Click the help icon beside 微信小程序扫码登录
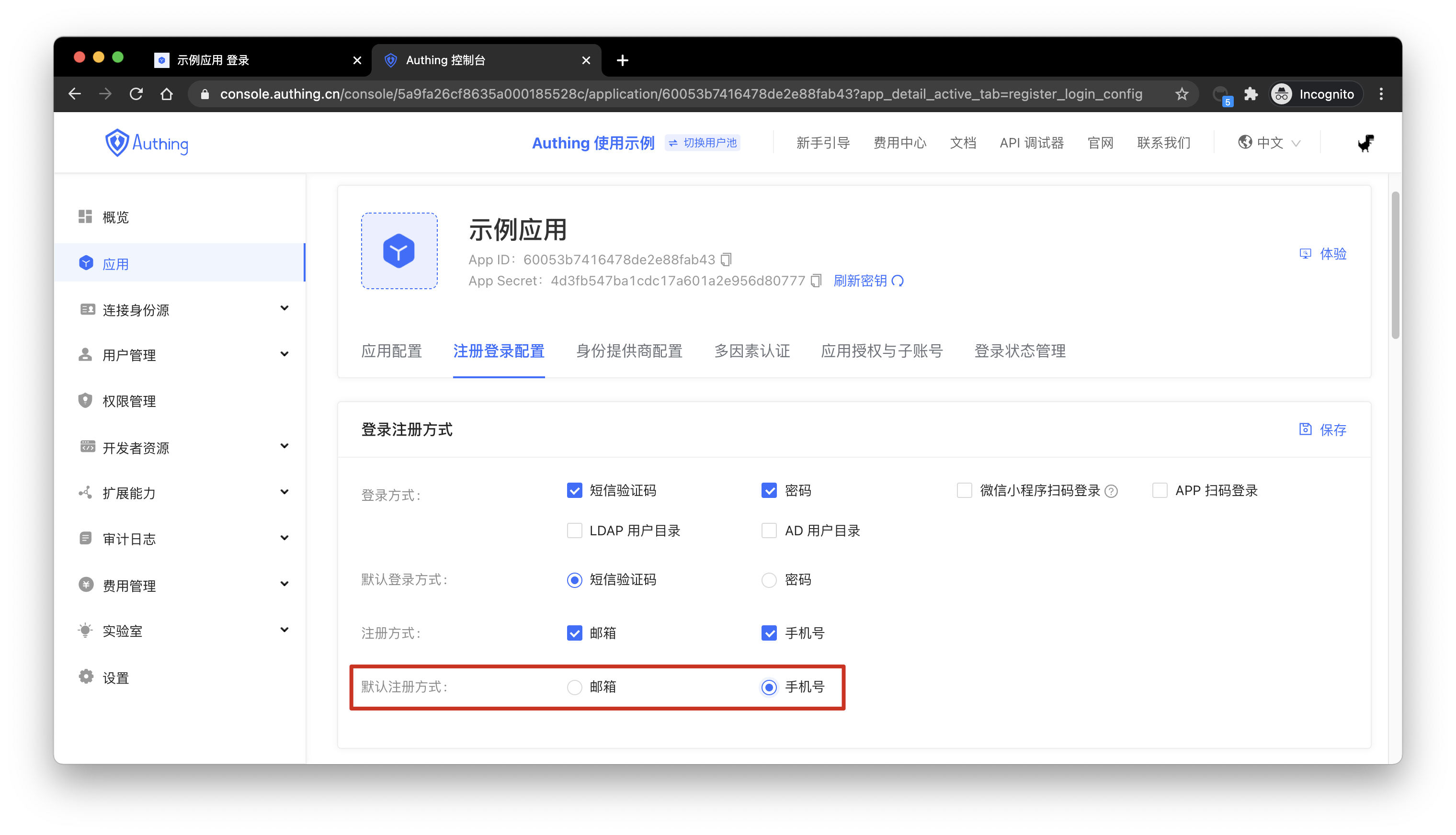The height and width of the screenshot is (835, 1456). click(1111, 492)
